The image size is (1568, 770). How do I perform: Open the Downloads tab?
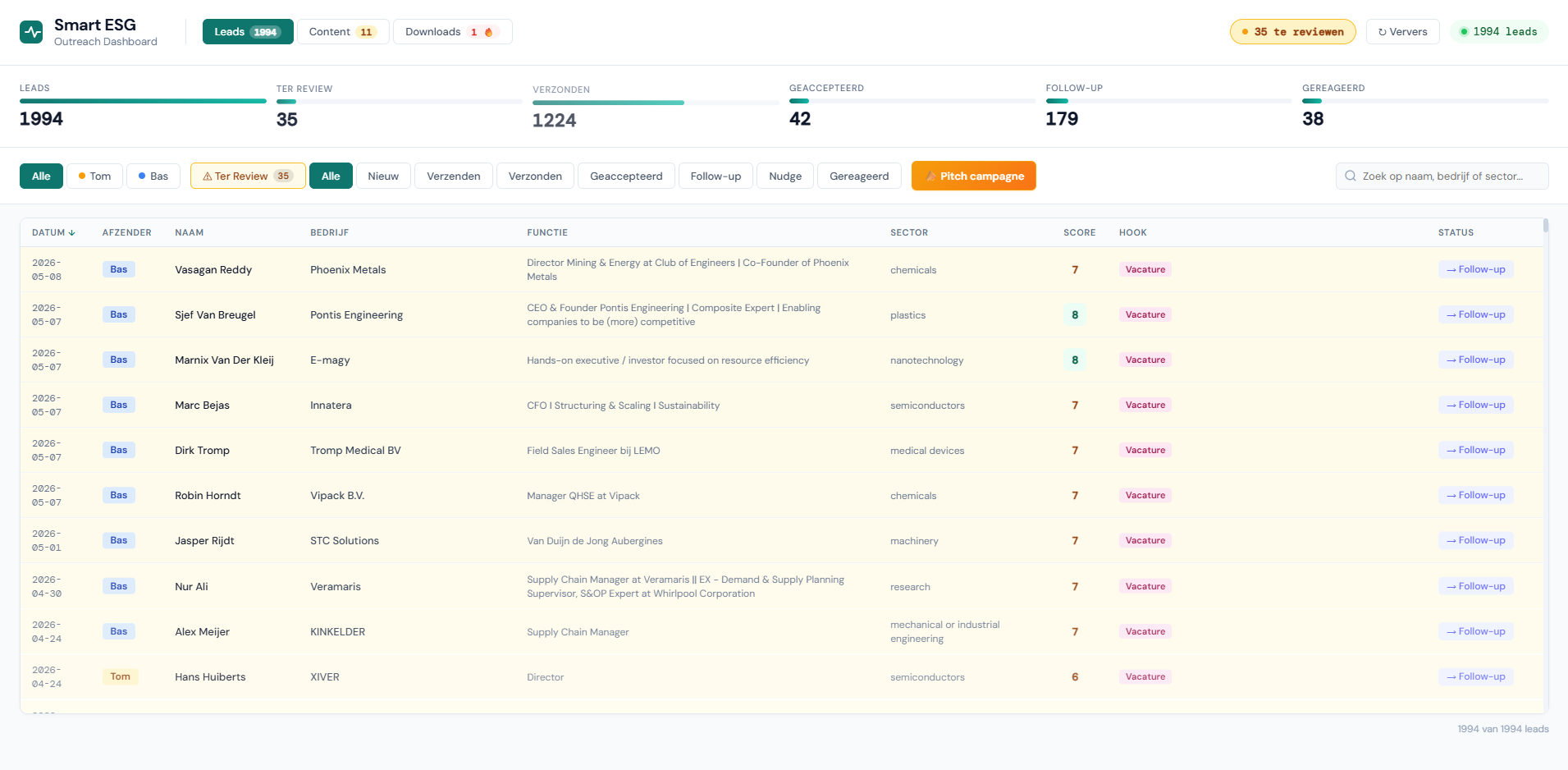pos(453,32)
